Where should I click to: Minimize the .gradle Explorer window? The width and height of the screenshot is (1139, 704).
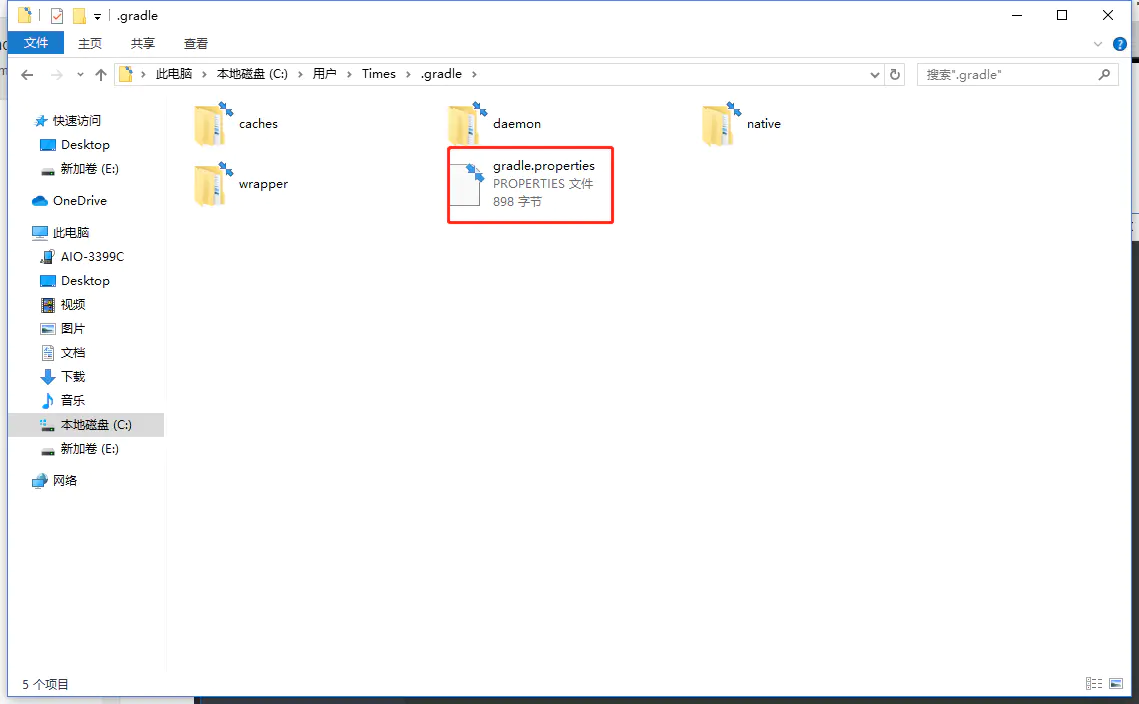click(1017, 15)
